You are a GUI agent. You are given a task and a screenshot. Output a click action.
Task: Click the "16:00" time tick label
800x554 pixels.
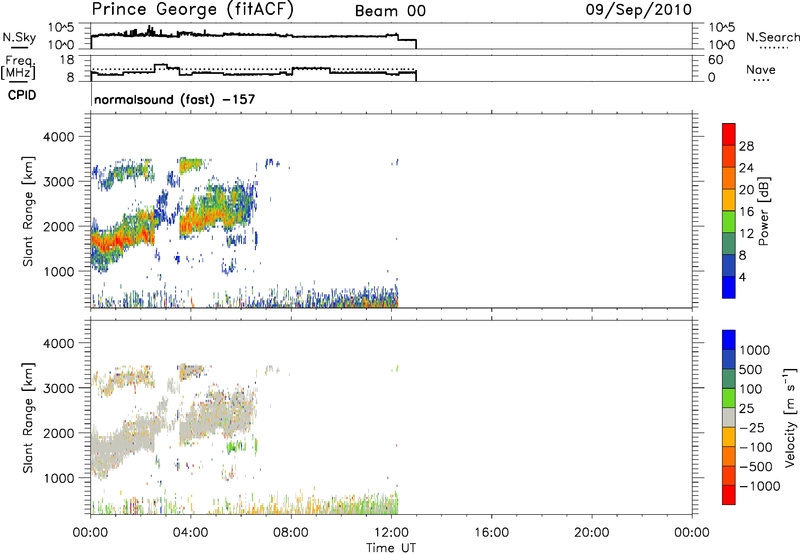[491, 533]
